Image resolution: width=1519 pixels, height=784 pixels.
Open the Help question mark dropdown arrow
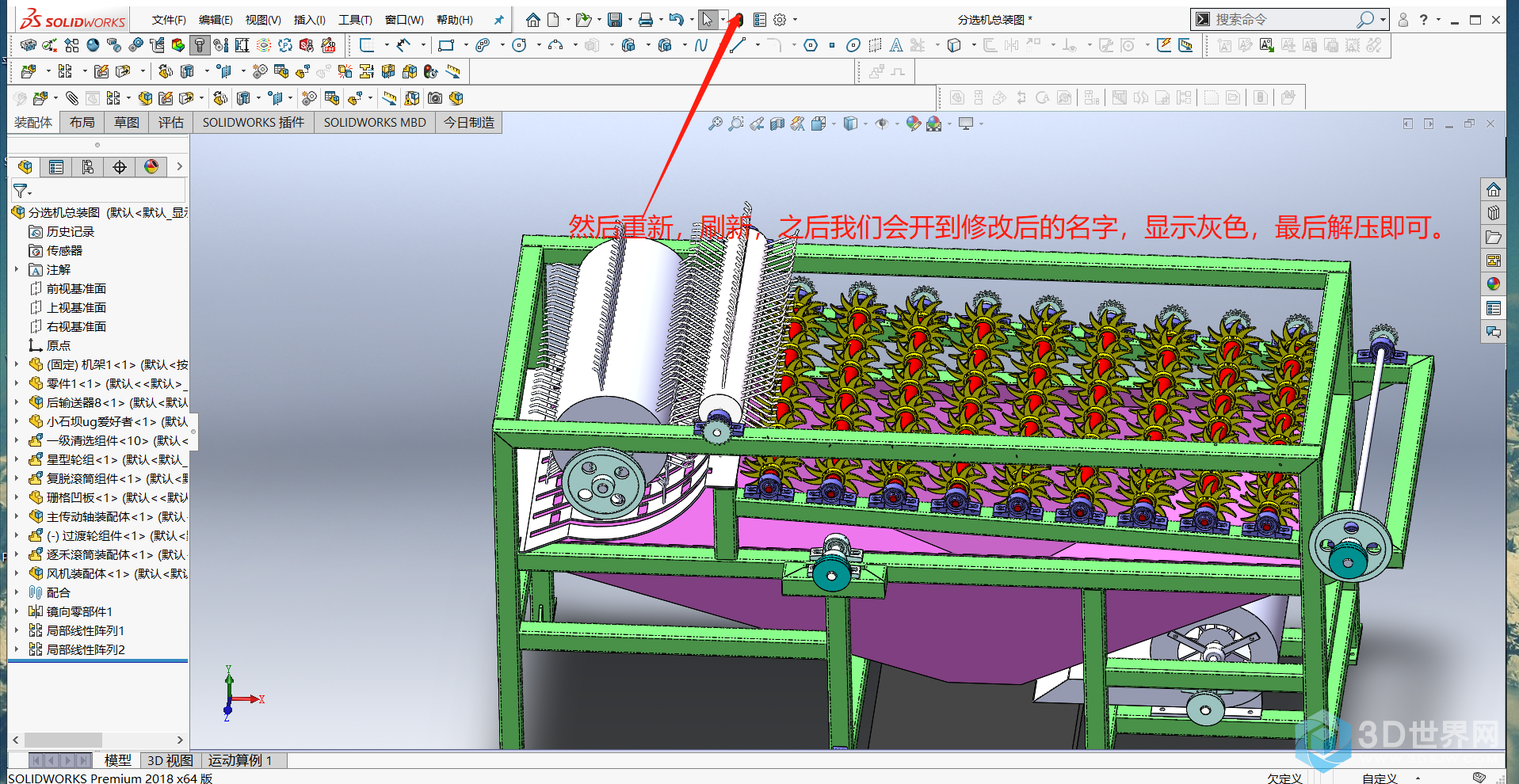click(x=1438, y=20)
